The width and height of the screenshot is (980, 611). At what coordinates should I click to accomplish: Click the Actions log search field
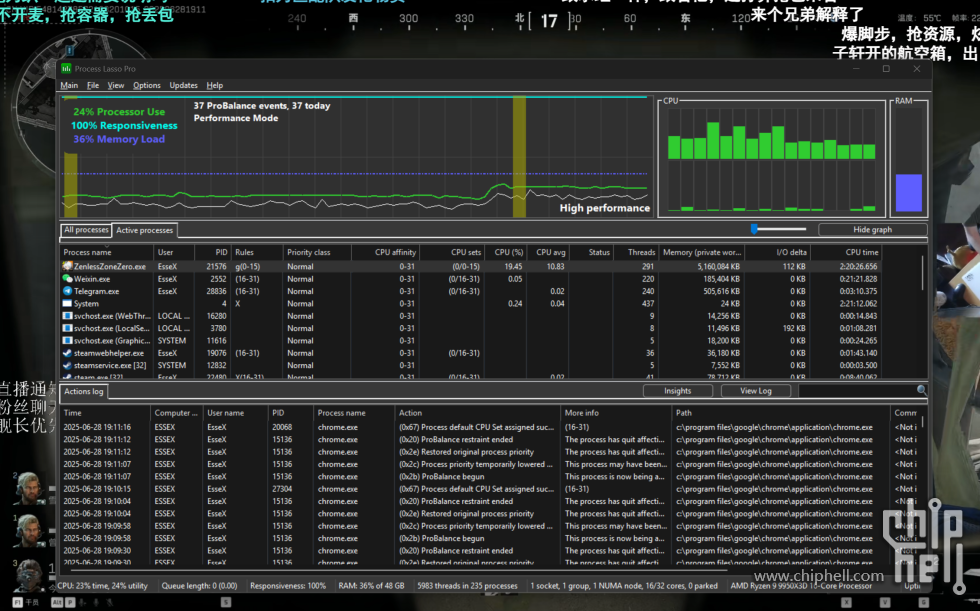857,391
